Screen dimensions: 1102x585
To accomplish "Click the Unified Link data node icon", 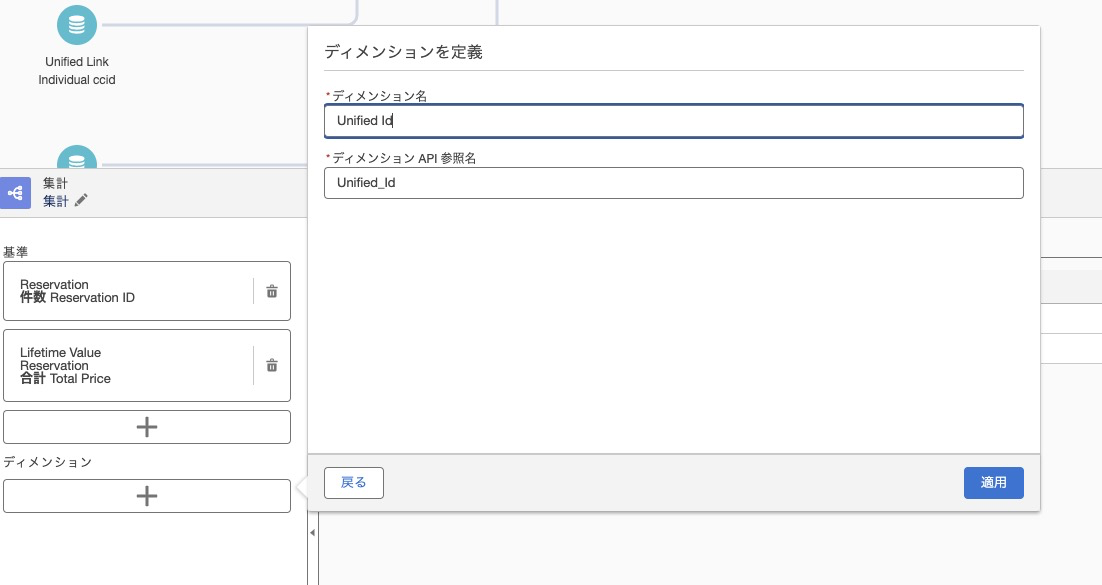I will (77, 25).
